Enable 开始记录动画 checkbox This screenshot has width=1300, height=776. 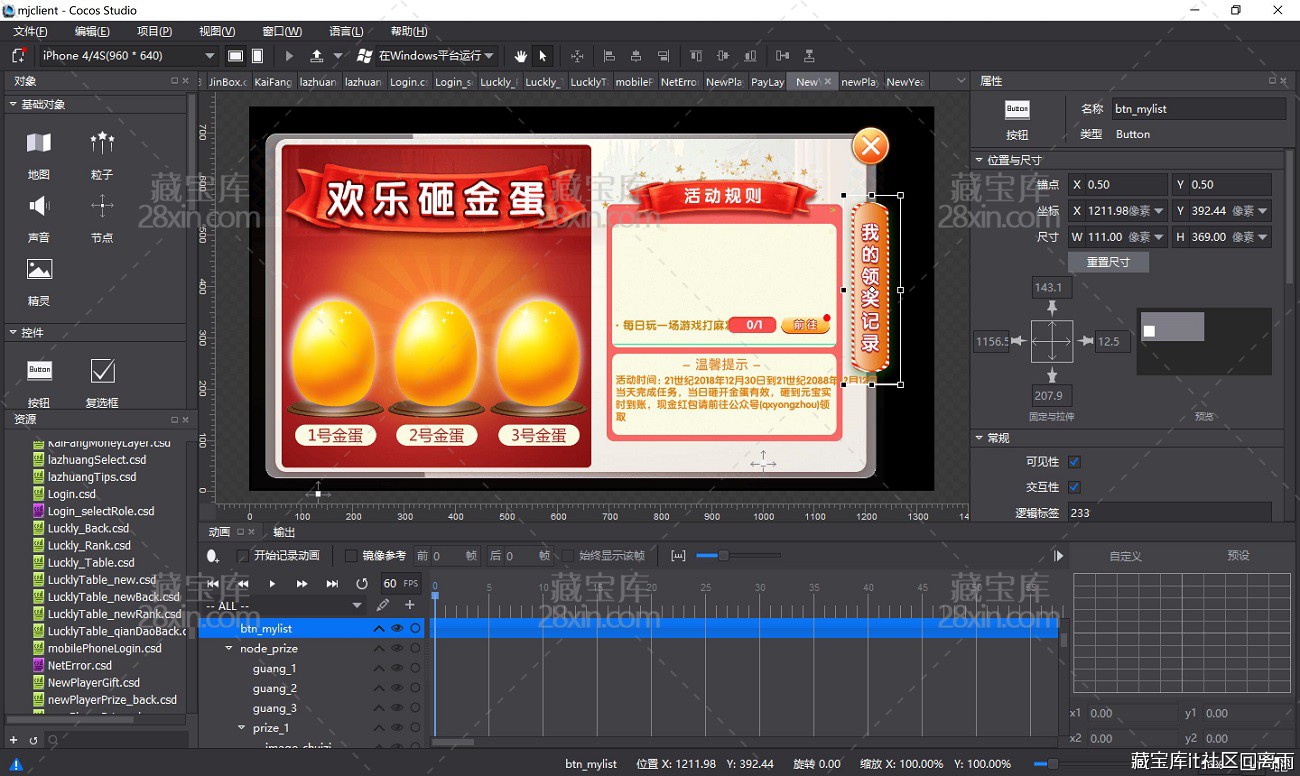click(242, 556)
